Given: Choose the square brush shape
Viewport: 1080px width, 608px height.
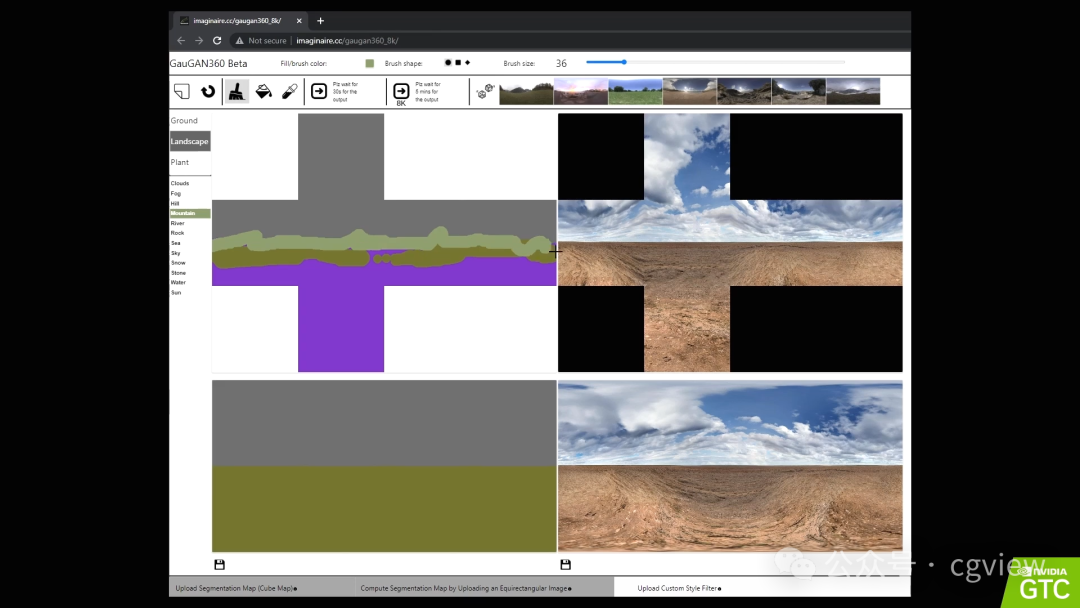Looking at the screenshot, I should tap(458, 63).
